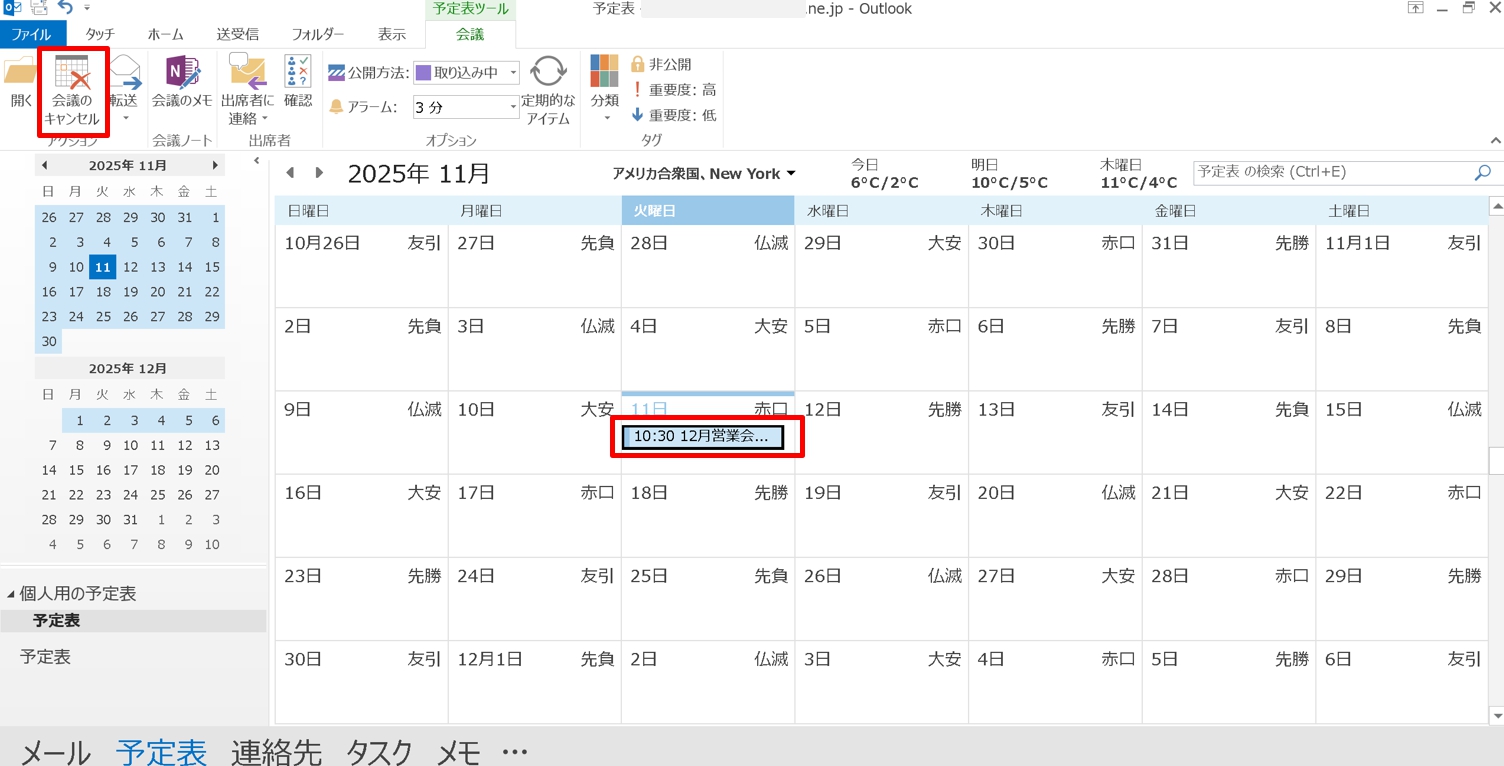1504x766 pixels.
Task: Switch to メール in bottom navigation
Action: coord(56,752)
